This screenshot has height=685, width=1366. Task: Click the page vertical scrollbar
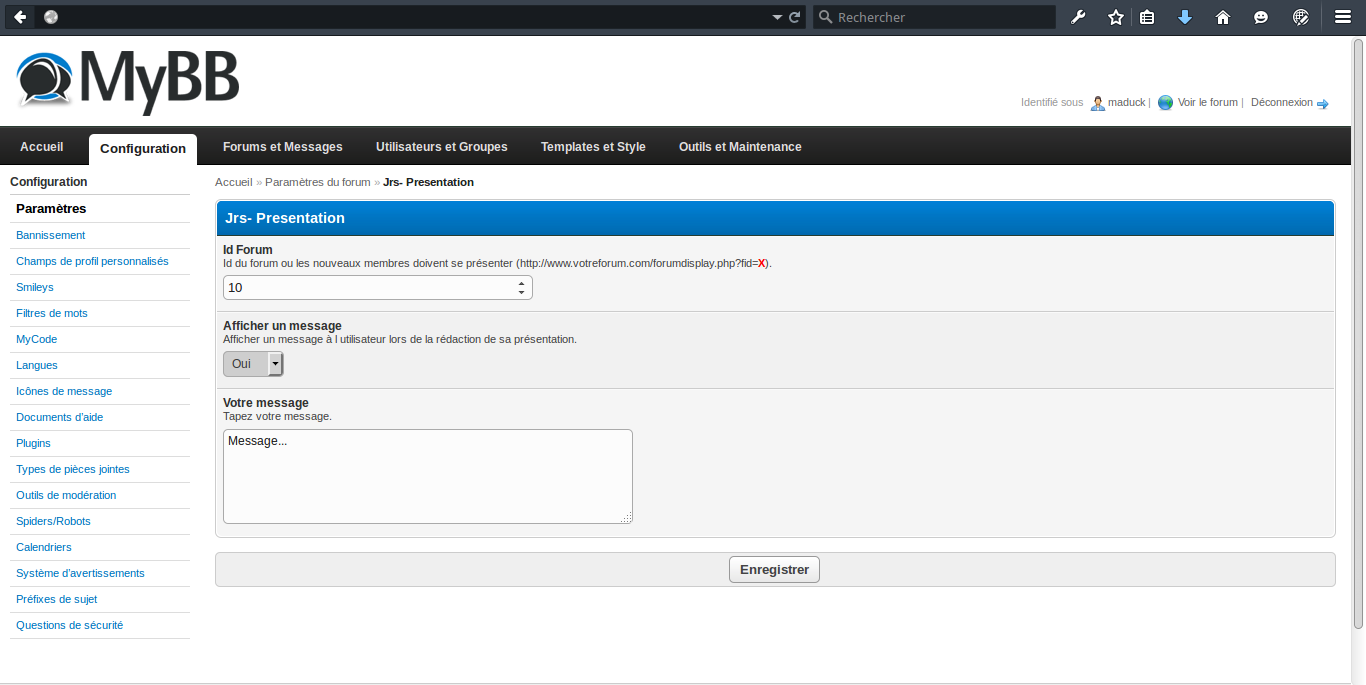[1358, 335]
